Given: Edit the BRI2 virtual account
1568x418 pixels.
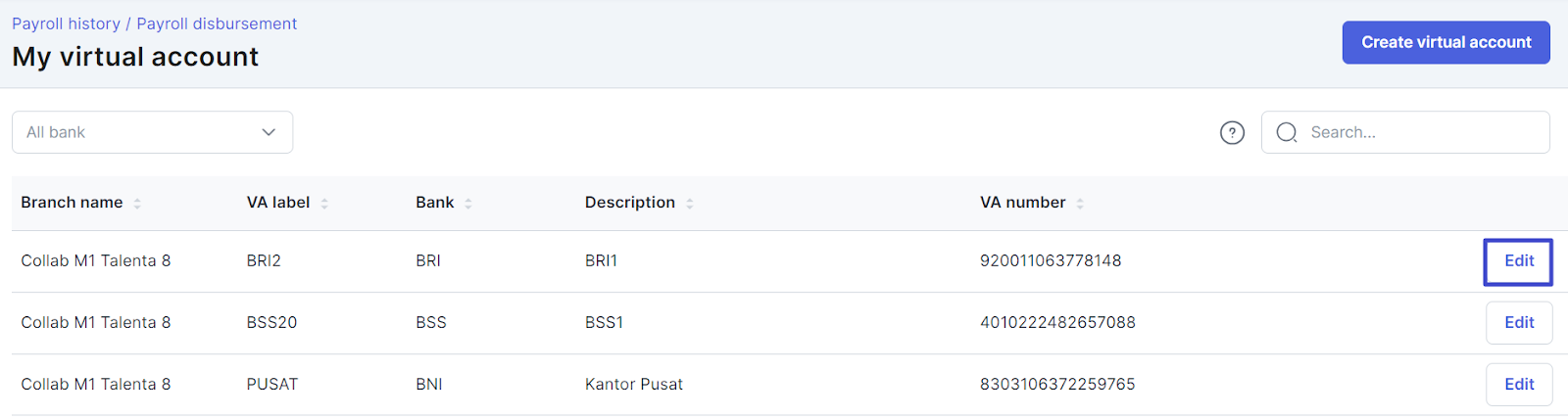Looking at the screenshot, I should coord(1518,261).
